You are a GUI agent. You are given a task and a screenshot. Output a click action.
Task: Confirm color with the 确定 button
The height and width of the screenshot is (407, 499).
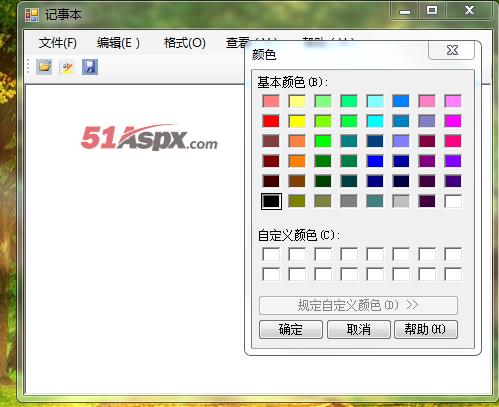tap(291, 329)
